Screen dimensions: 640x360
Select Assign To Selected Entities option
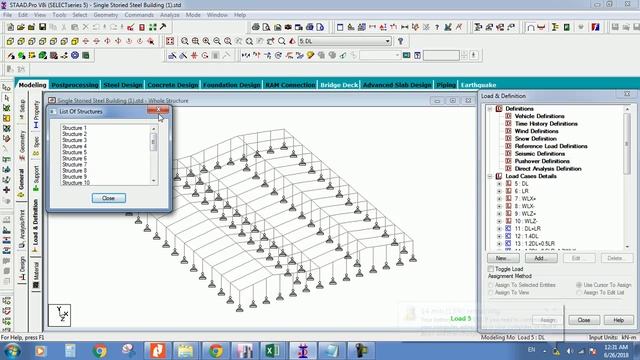point(491,285)
